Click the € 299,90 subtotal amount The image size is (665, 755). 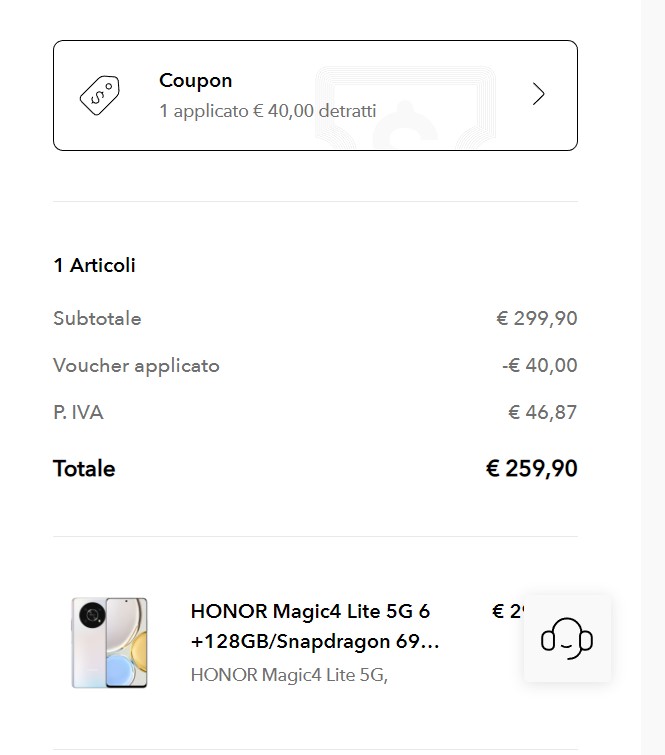[x=536, y=319]
